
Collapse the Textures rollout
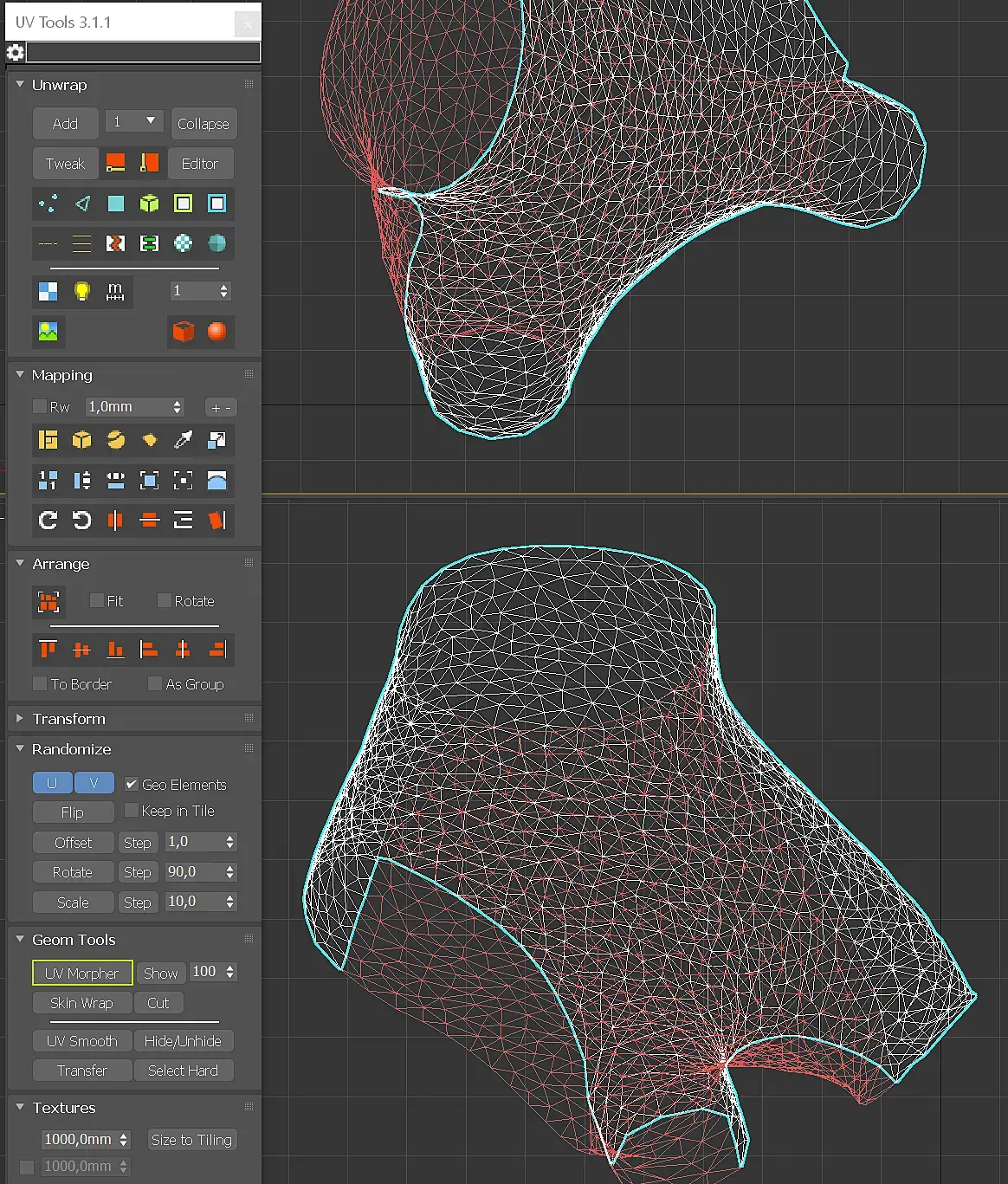point(20,1107)
